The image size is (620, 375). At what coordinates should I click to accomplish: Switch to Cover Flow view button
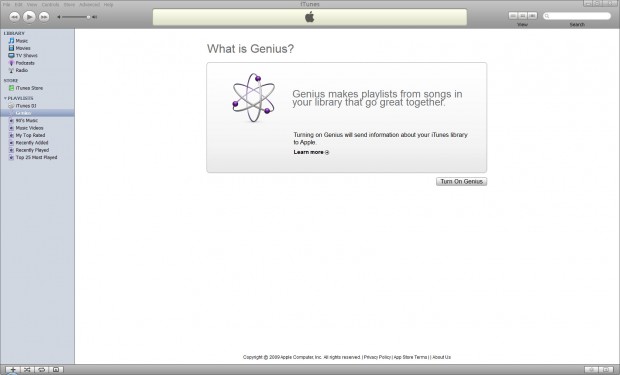click(x=533, y=15)
